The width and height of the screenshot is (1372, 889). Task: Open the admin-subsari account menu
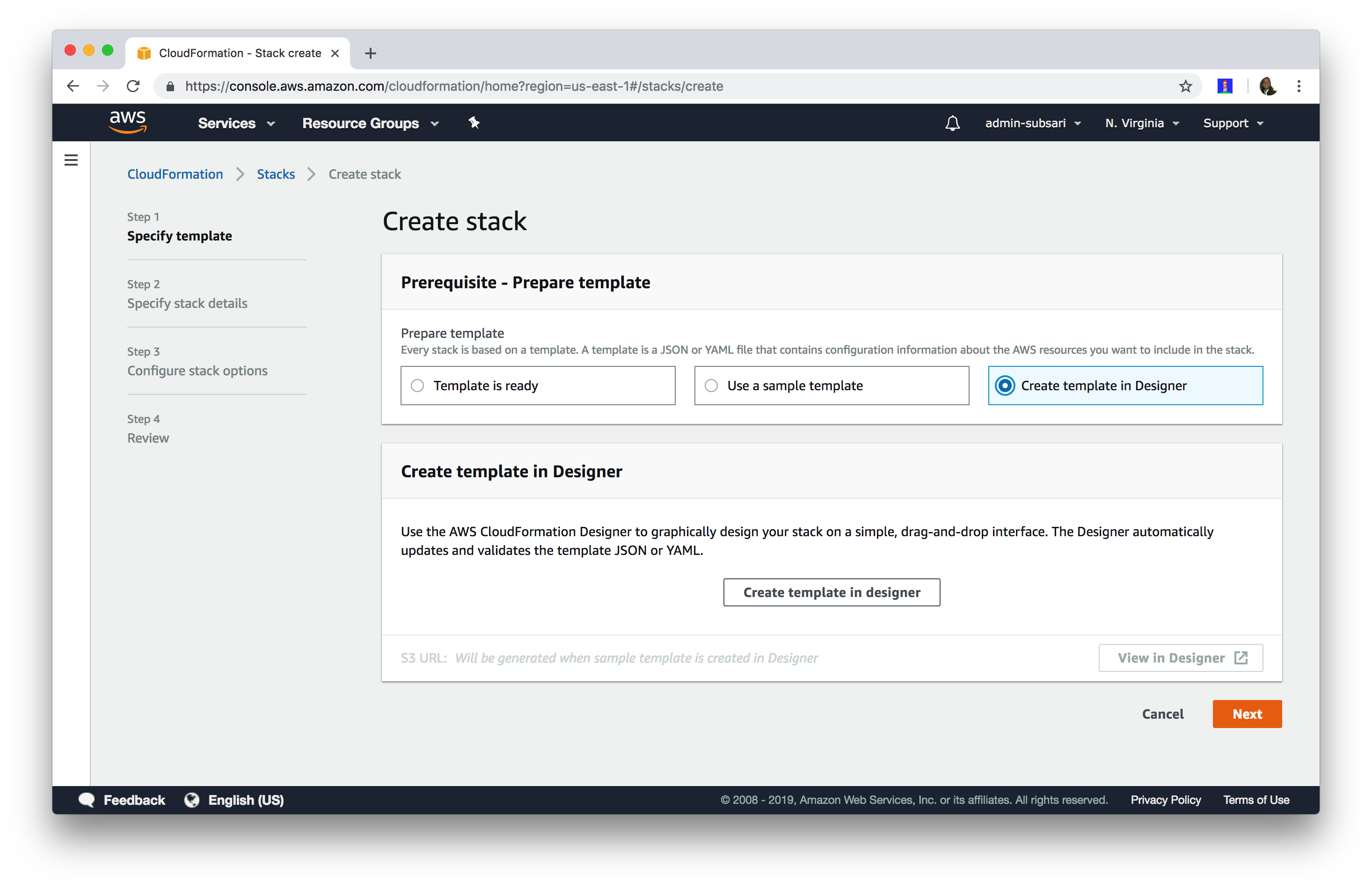tap(1032, 124)
